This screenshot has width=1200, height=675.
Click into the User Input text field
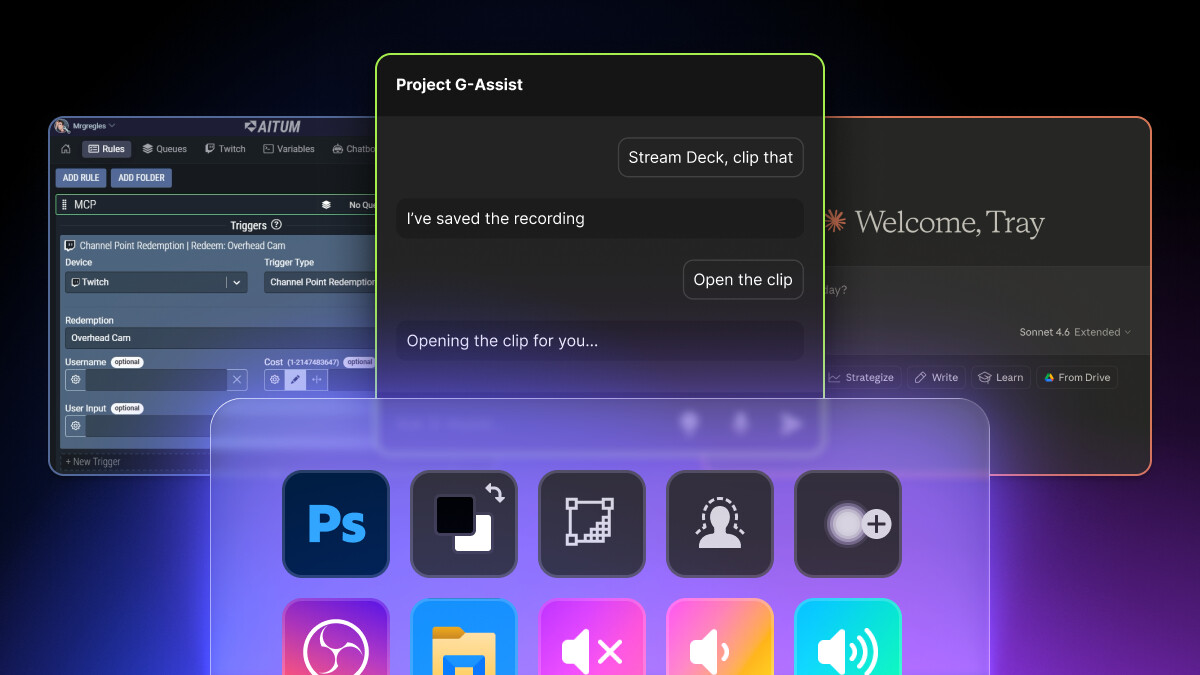coord(148,426)
